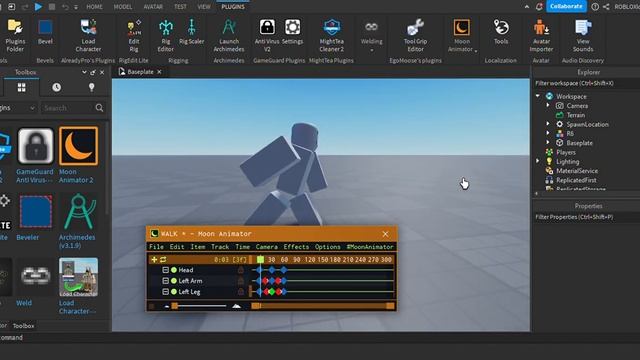Open the Rig Scaler tool
The height and width of the screenshot is (360, 640).
click(191, 31)
